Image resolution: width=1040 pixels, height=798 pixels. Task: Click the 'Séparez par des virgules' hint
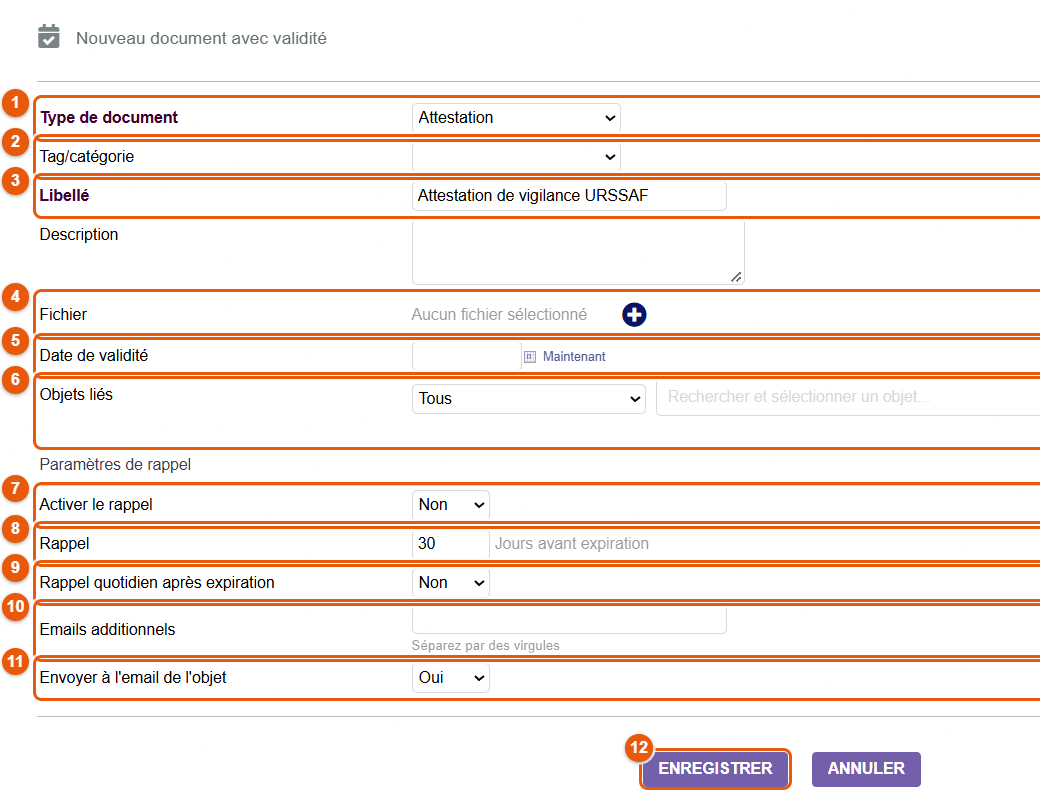point(486,645)
